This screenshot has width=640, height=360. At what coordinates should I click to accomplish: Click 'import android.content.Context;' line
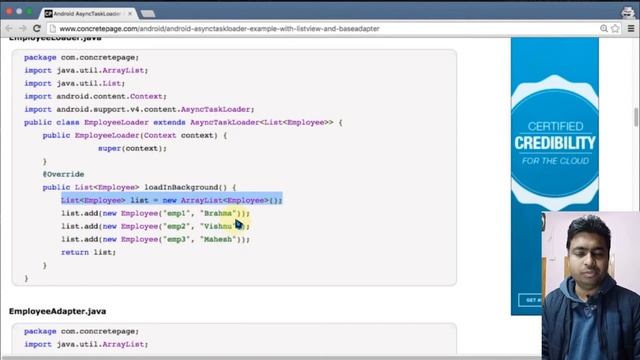(95, 96)
